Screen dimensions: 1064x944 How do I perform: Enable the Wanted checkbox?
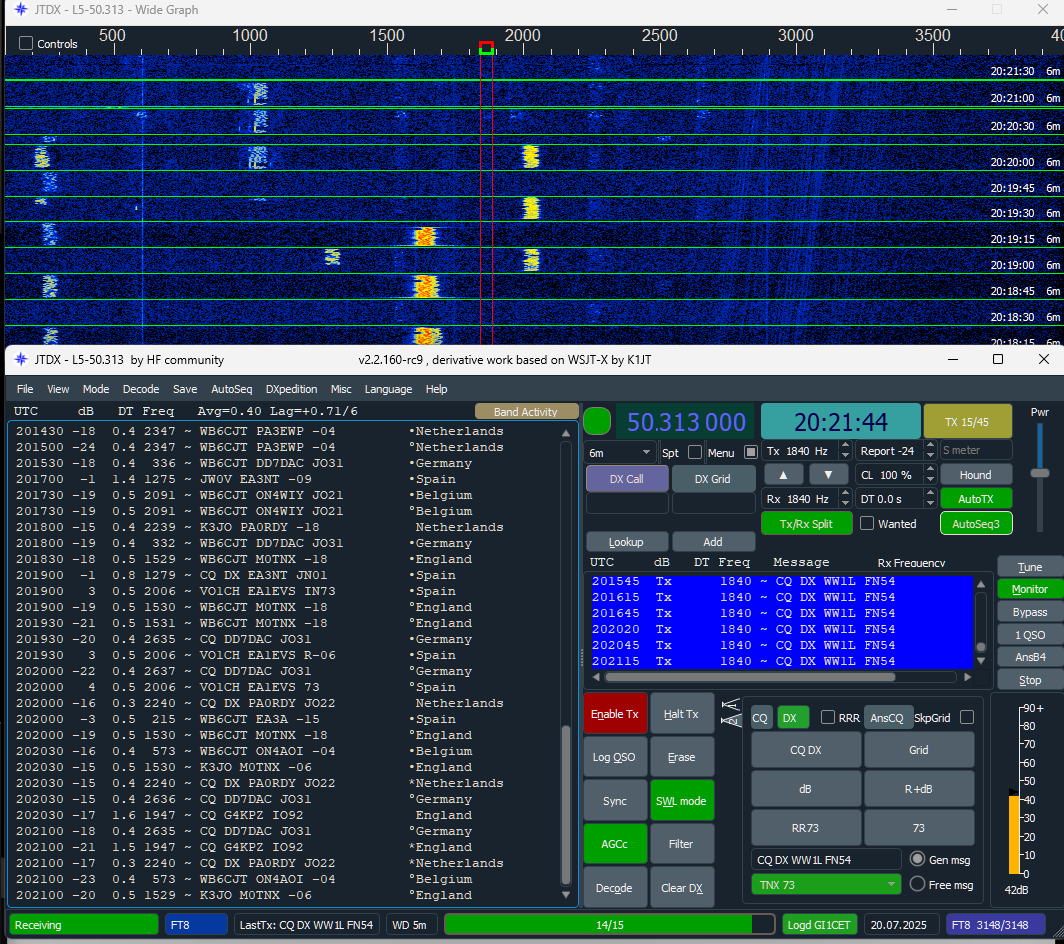click(x=867, y=523)
